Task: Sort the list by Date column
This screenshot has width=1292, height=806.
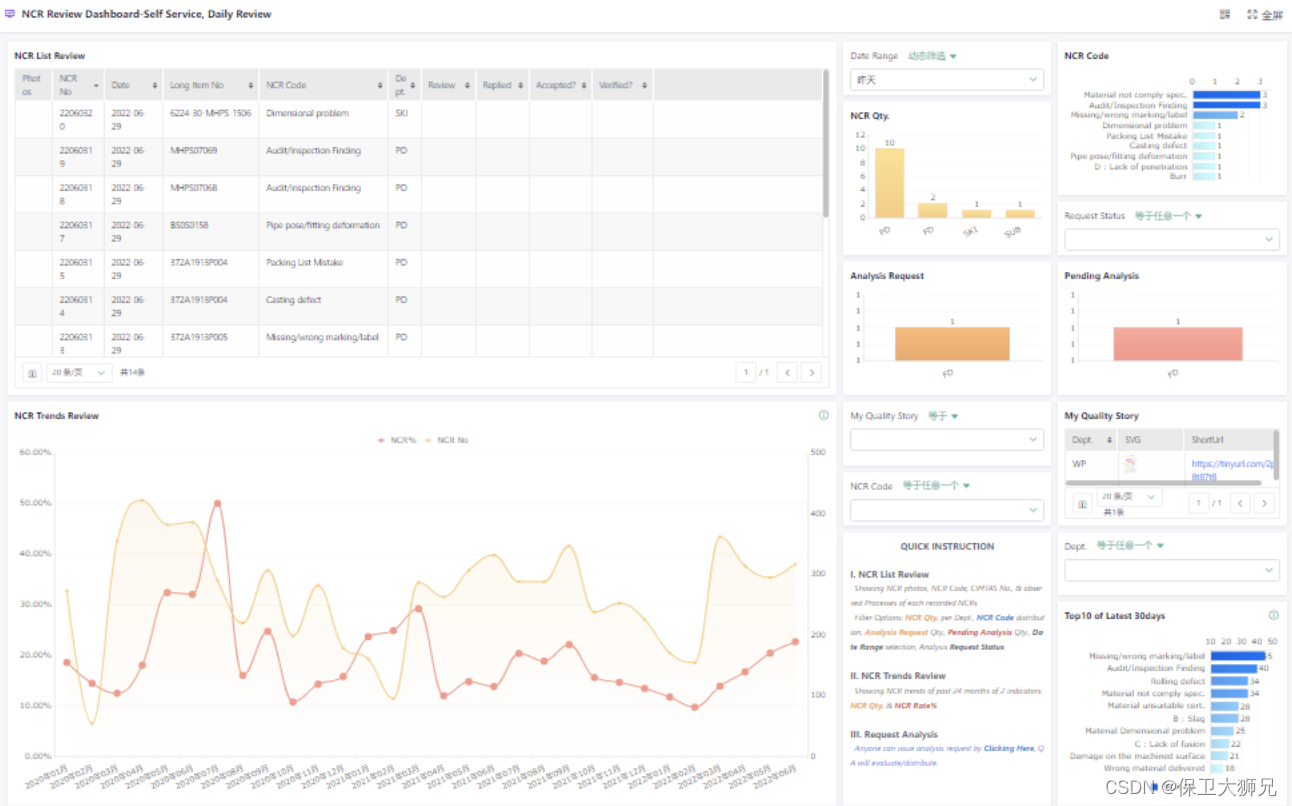Action: 154,85
